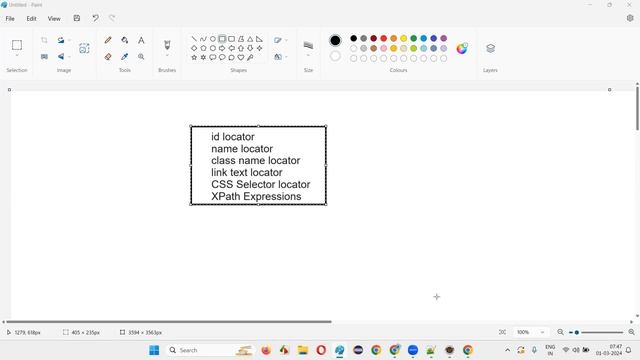Viewport: 640px width, 360px height.
Task: Pick the green colour swatch
Action: coord(413,38)
